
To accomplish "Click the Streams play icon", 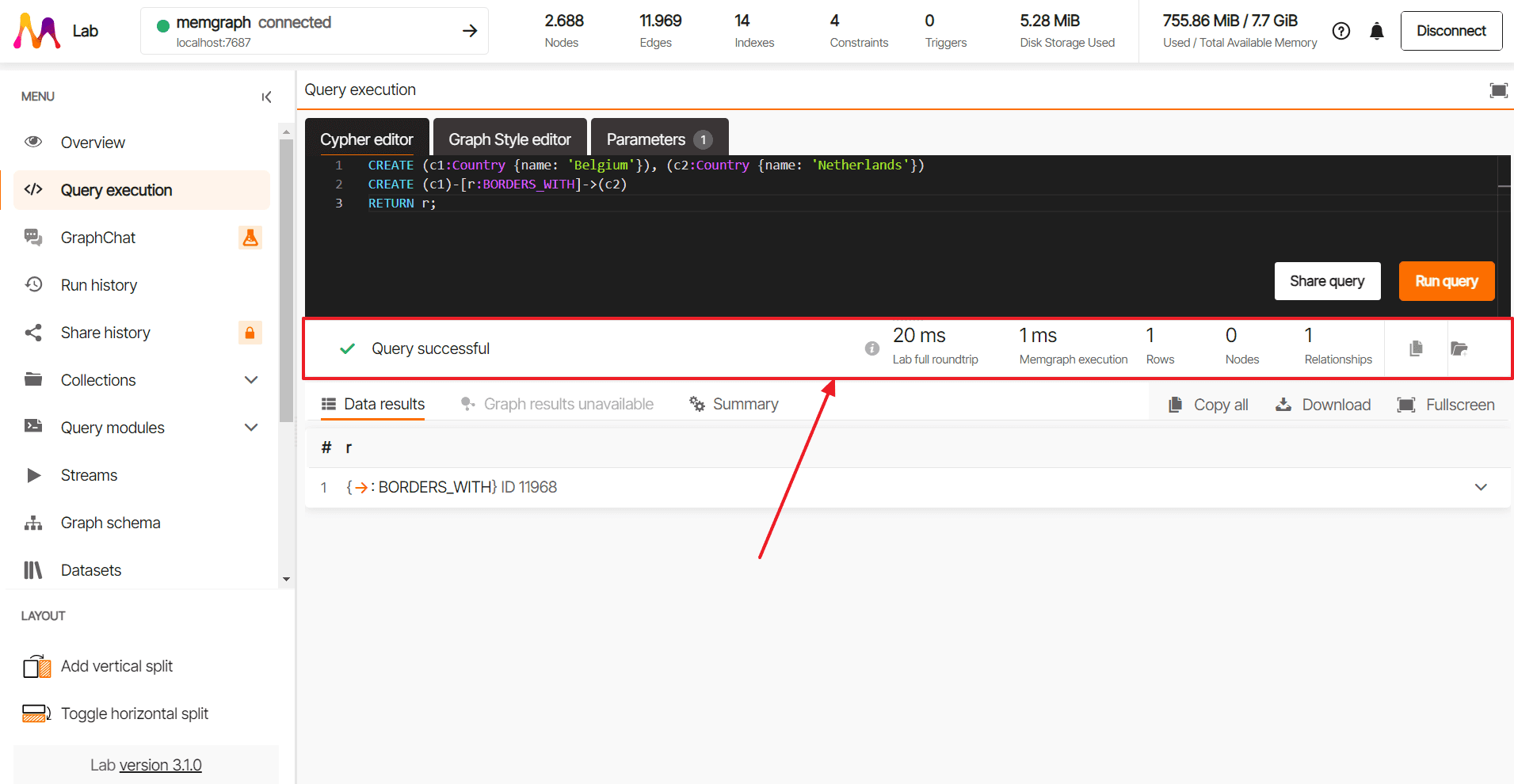I will click(33, 475).
